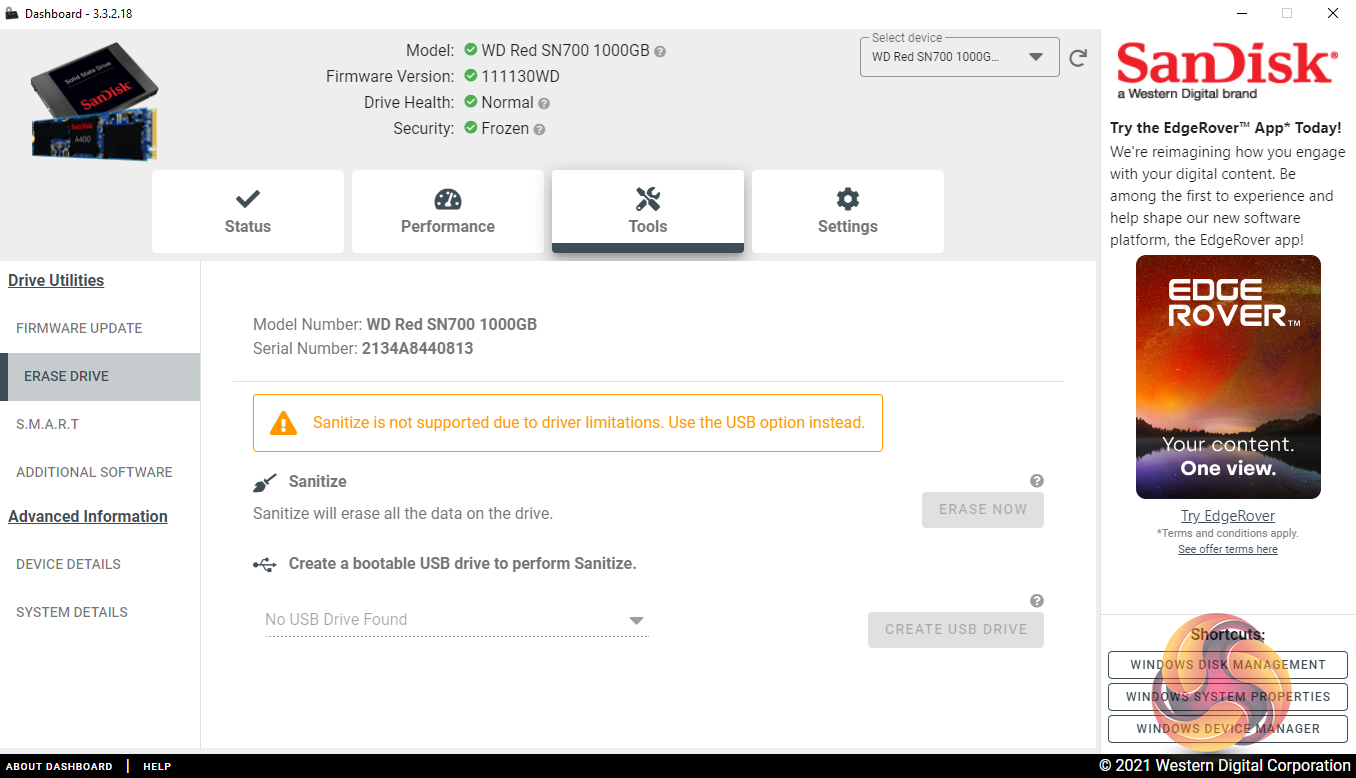This screenshot has height=778, width=1356.
Task: Open the Select device dropdown
Action: coord(959,57)
